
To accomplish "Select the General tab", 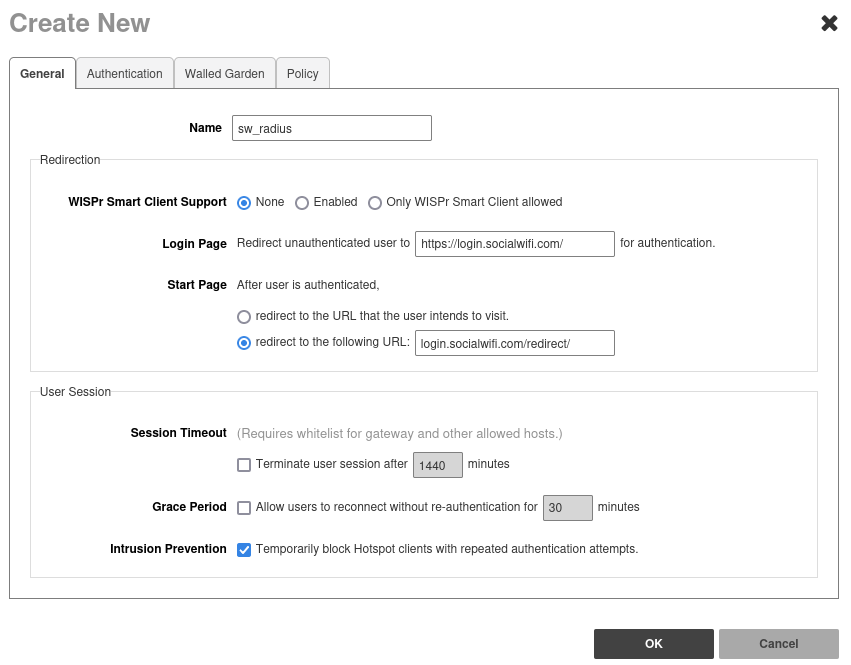I will click(42, 74).
